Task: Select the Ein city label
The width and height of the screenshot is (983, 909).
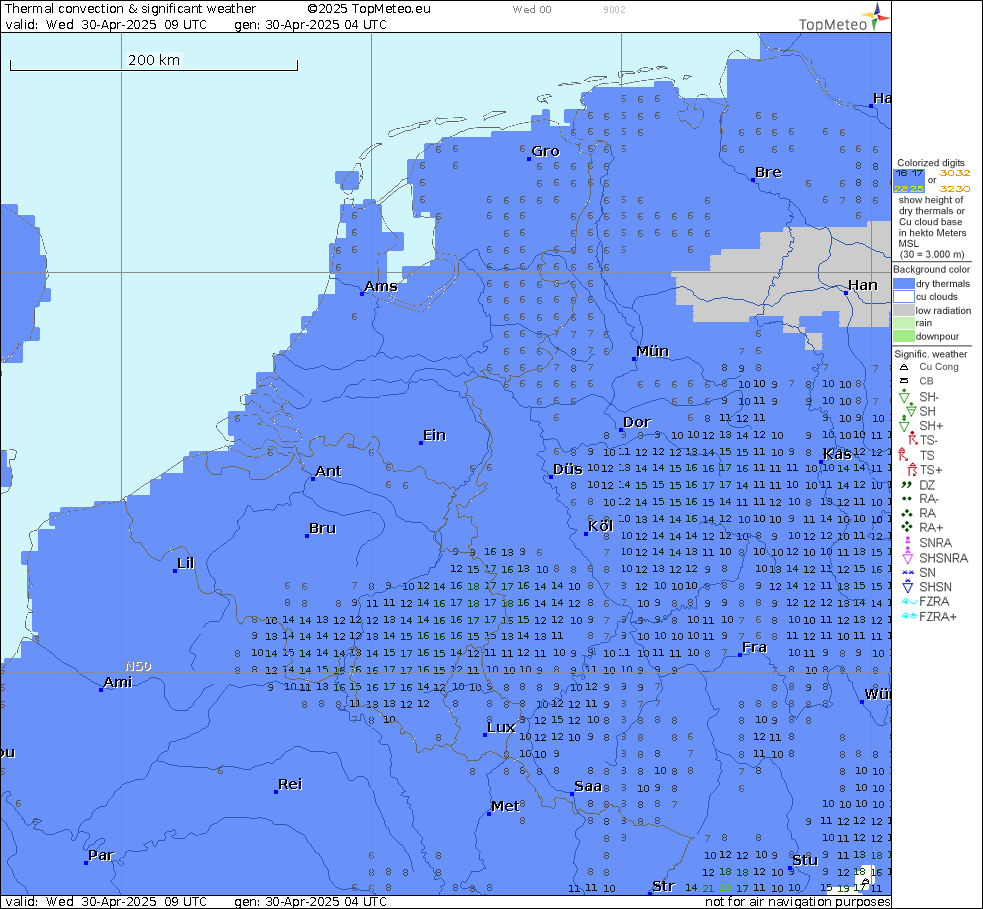Action: [x=434, y=435]
